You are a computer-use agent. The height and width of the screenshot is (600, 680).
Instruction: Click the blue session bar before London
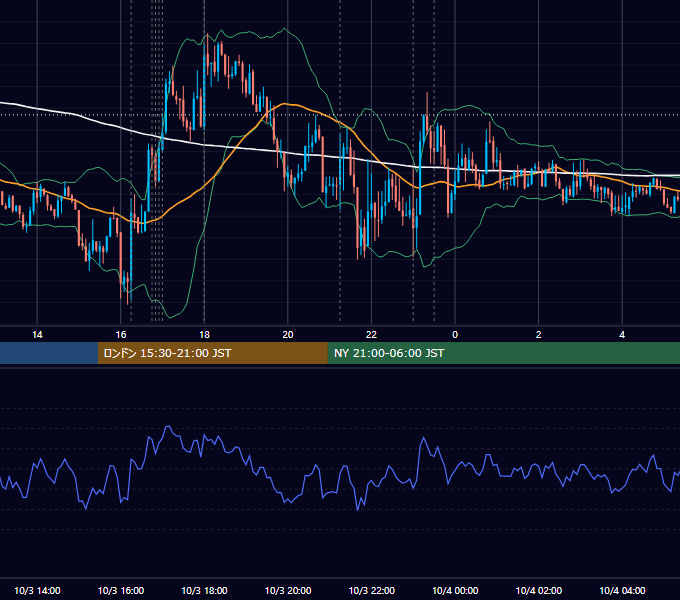click(49, 353)
